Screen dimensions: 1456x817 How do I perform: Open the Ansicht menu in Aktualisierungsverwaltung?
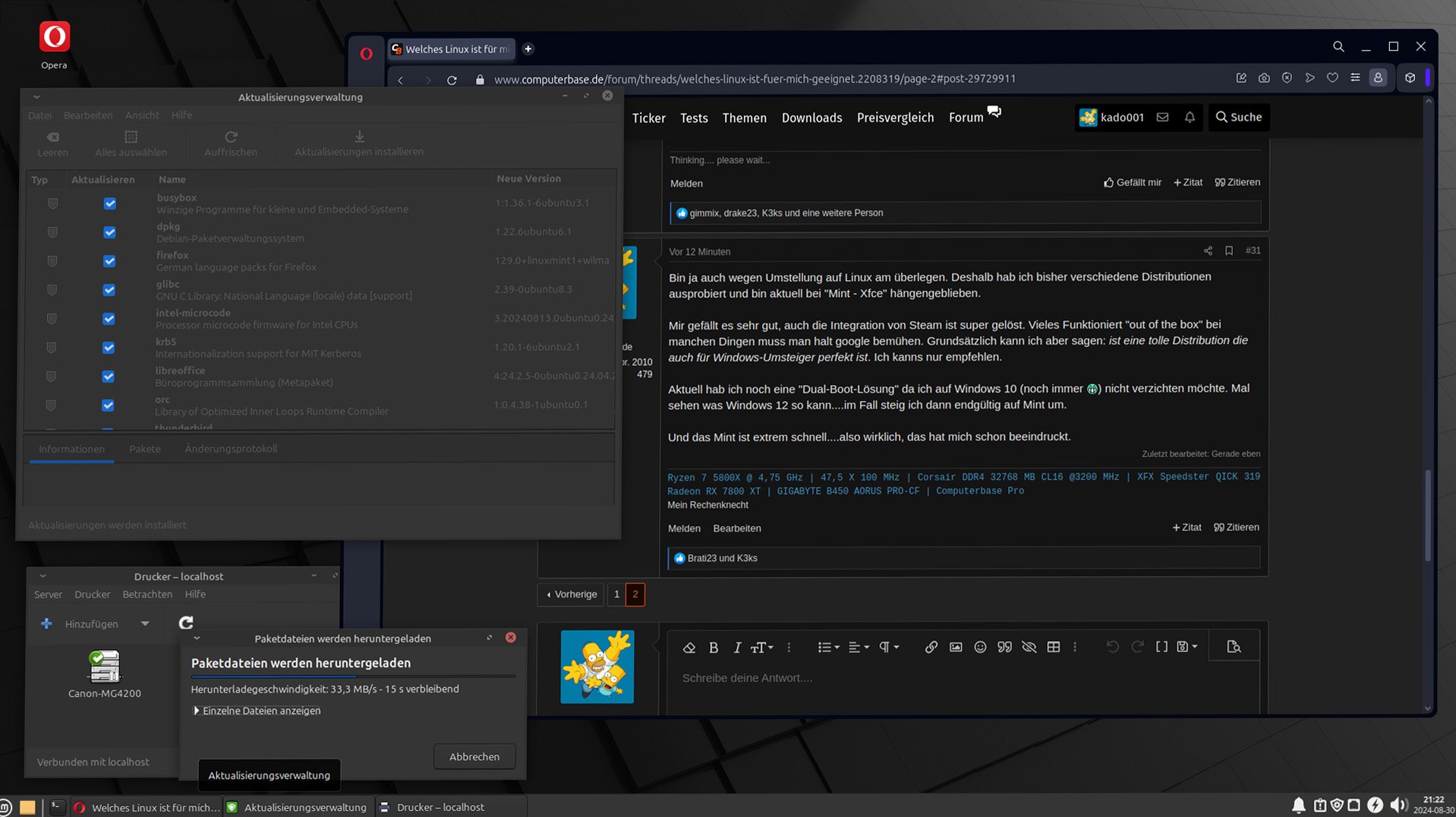coord(142,115)
